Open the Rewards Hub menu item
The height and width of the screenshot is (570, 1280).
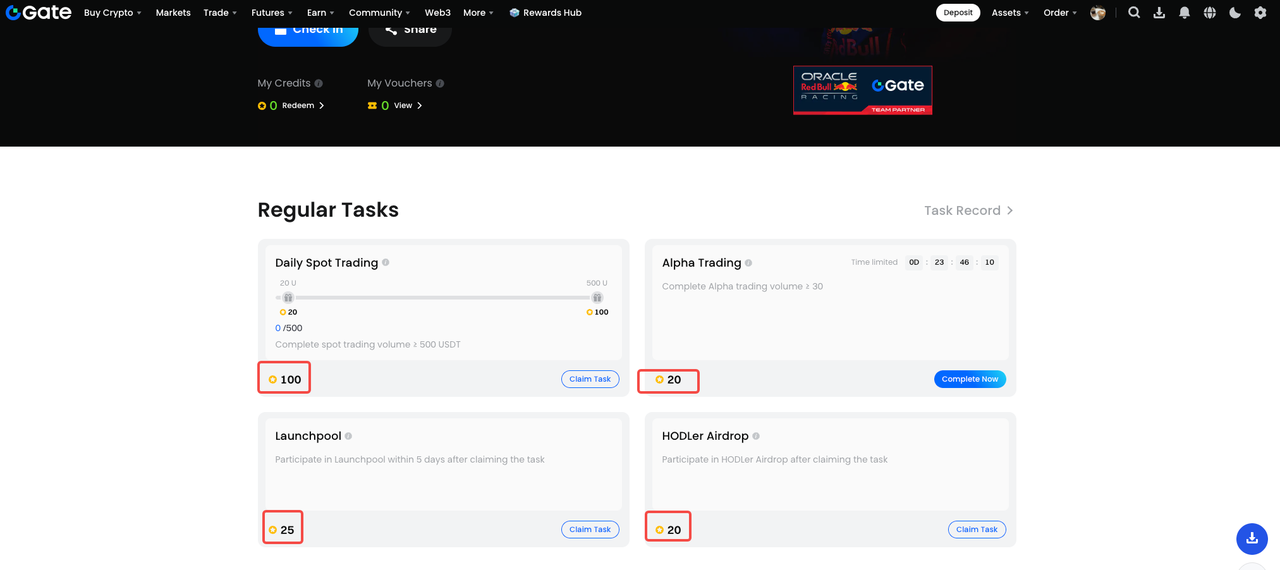tap(545, 13)
